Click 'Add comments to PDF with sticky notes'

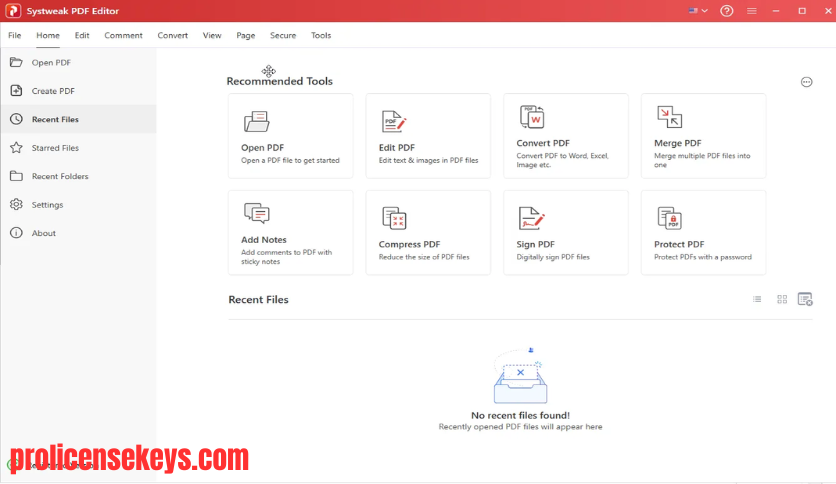286,257
